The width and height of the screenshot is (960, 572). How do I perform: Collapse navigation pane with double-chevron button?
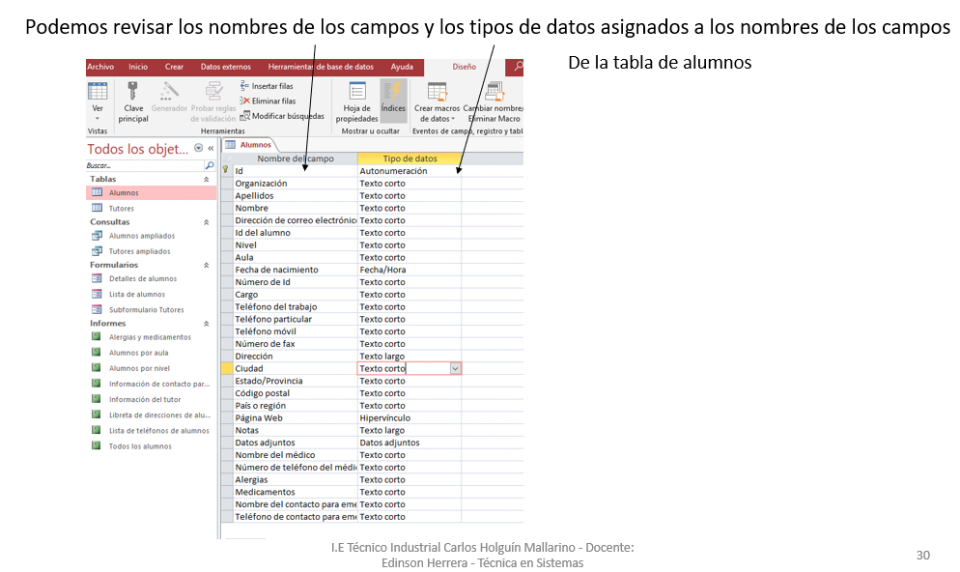(211, 149)
